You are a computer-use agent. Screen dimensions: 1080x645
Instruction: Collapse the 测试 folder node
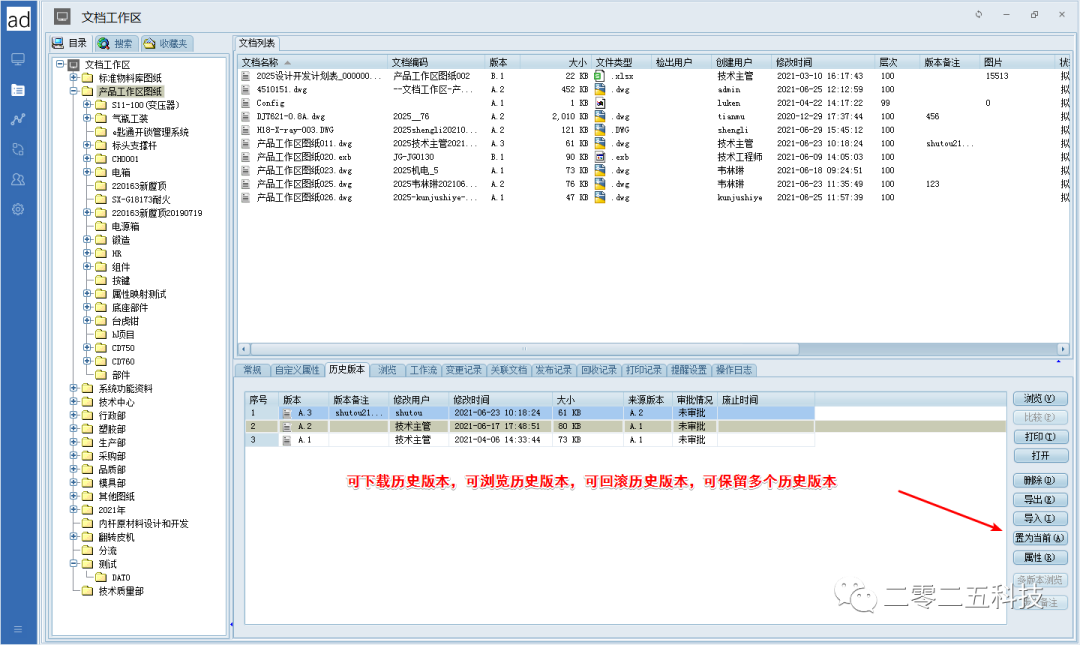point(74,564)
